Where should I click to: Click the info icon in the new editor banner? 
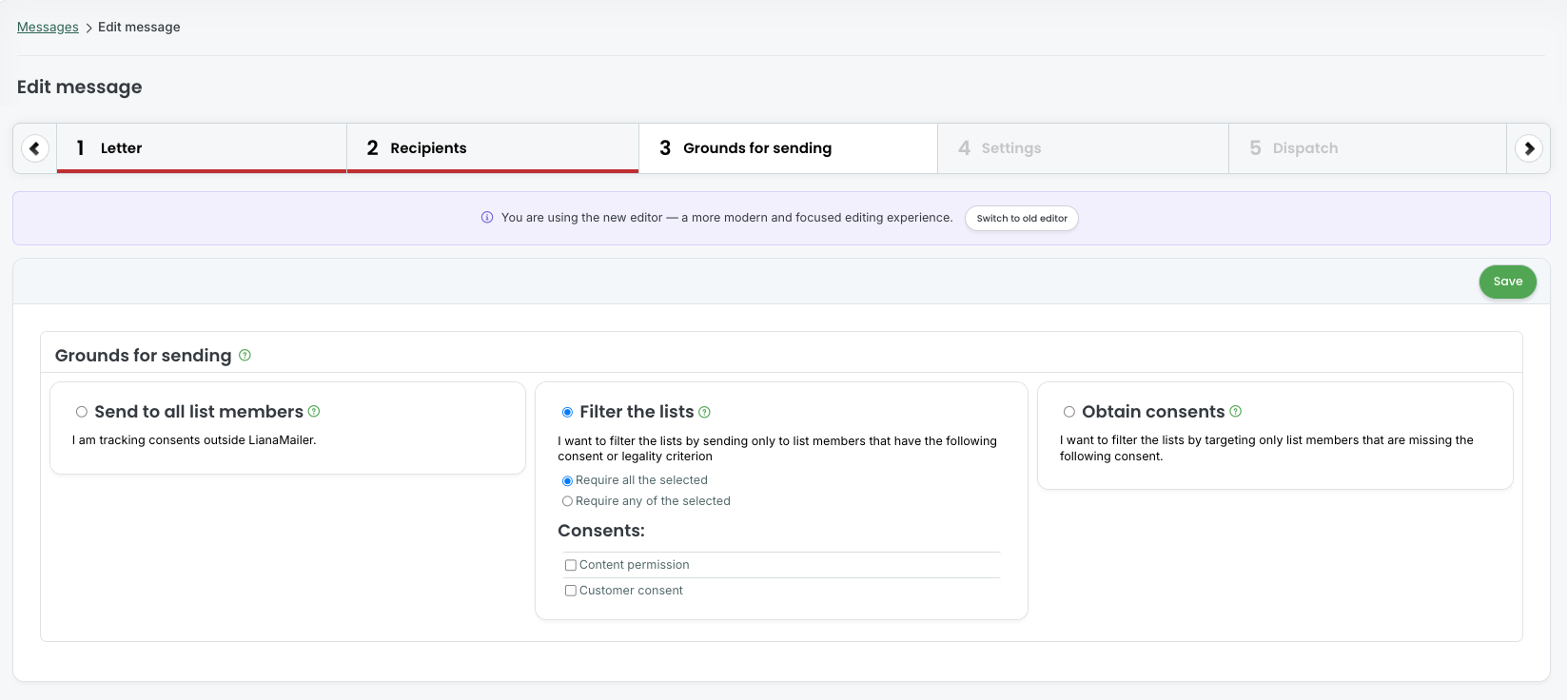click(487, 218)
